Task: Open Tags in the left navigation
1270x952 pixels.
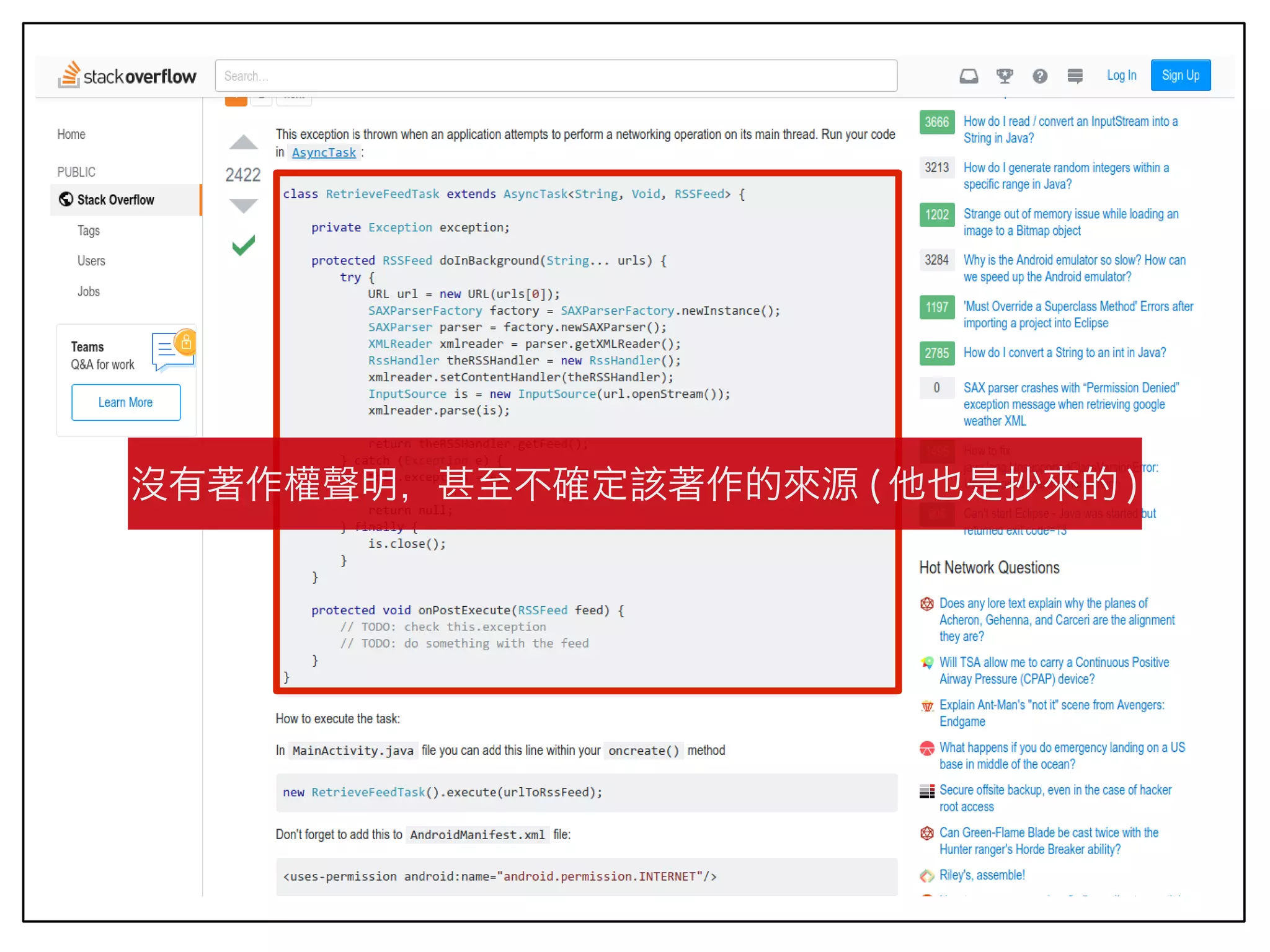Action: (89, 231)
